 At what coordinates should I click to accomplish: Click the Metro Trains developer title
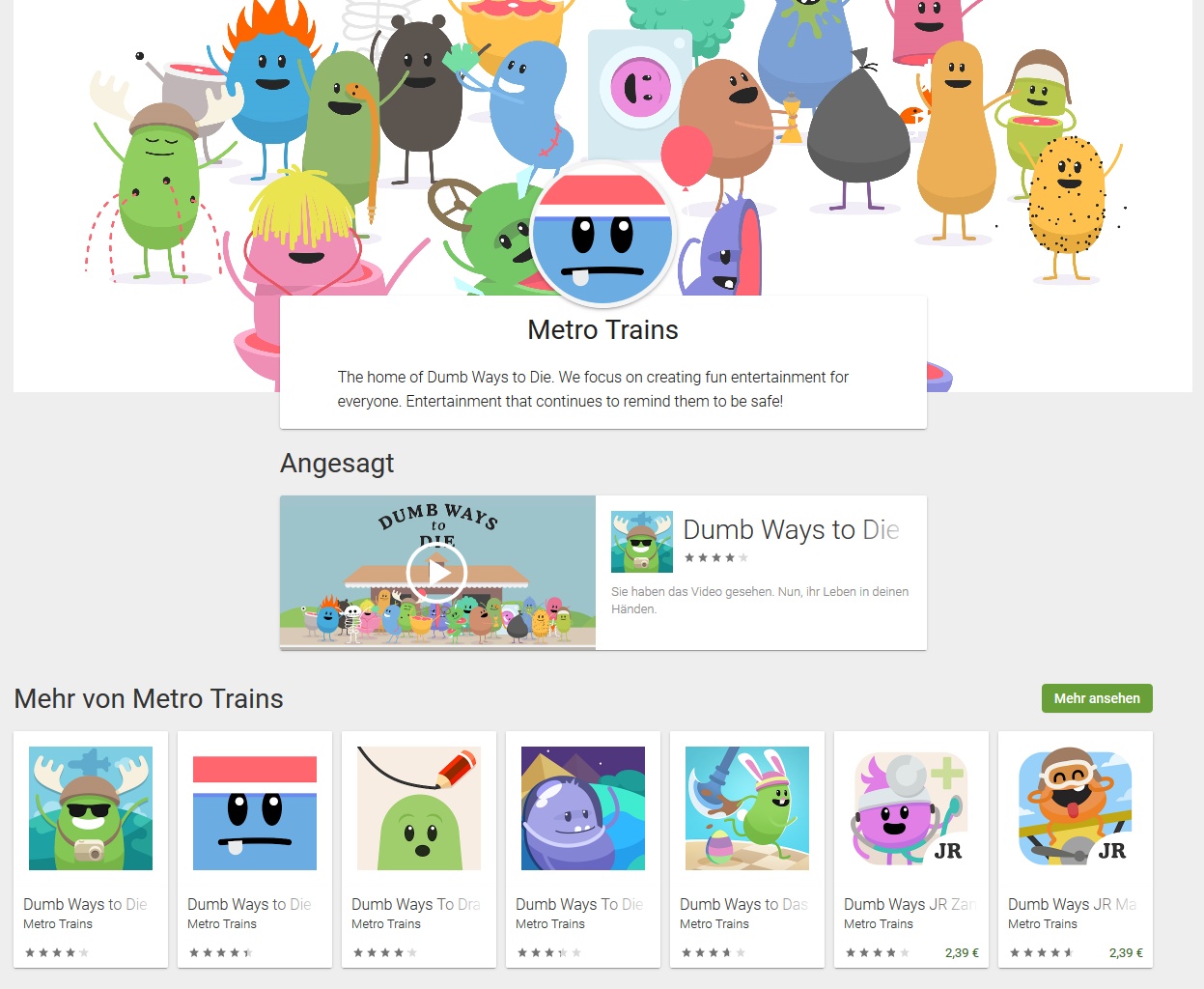(602, 330)
